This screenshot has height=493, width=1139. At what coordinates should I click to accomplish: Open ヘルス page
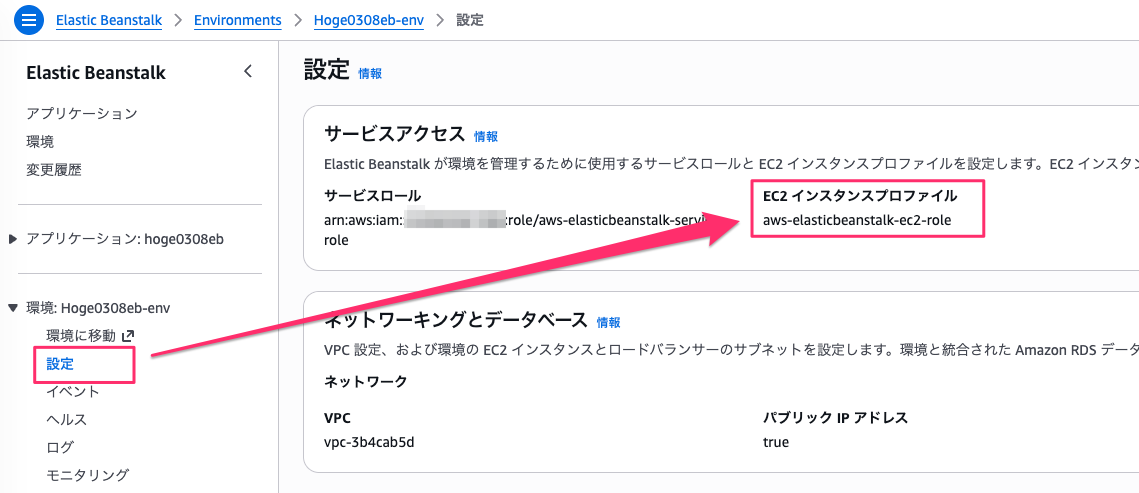pos(67,420)
